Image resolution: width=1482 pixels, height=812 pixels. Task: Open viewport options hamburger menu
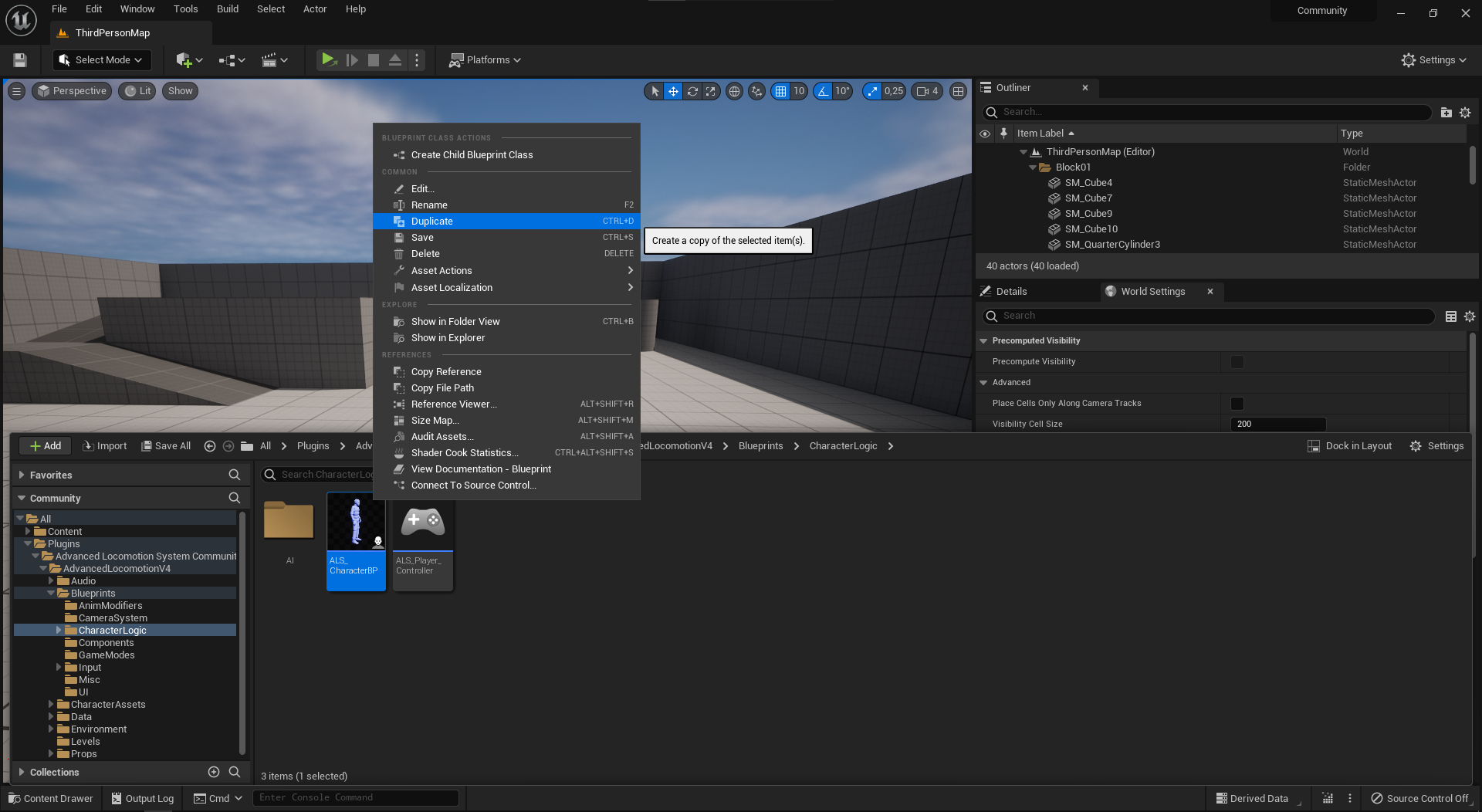16,91
